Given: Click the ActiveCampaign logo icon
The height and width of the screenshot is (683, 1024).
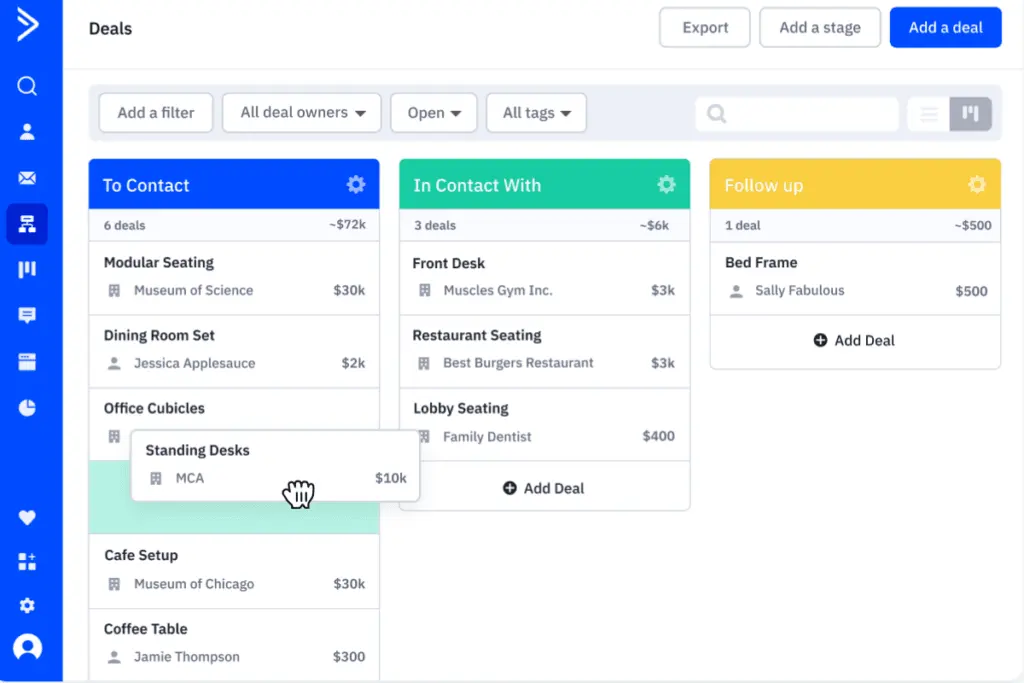Looking at the screenshot, I should tap(27, 25).
